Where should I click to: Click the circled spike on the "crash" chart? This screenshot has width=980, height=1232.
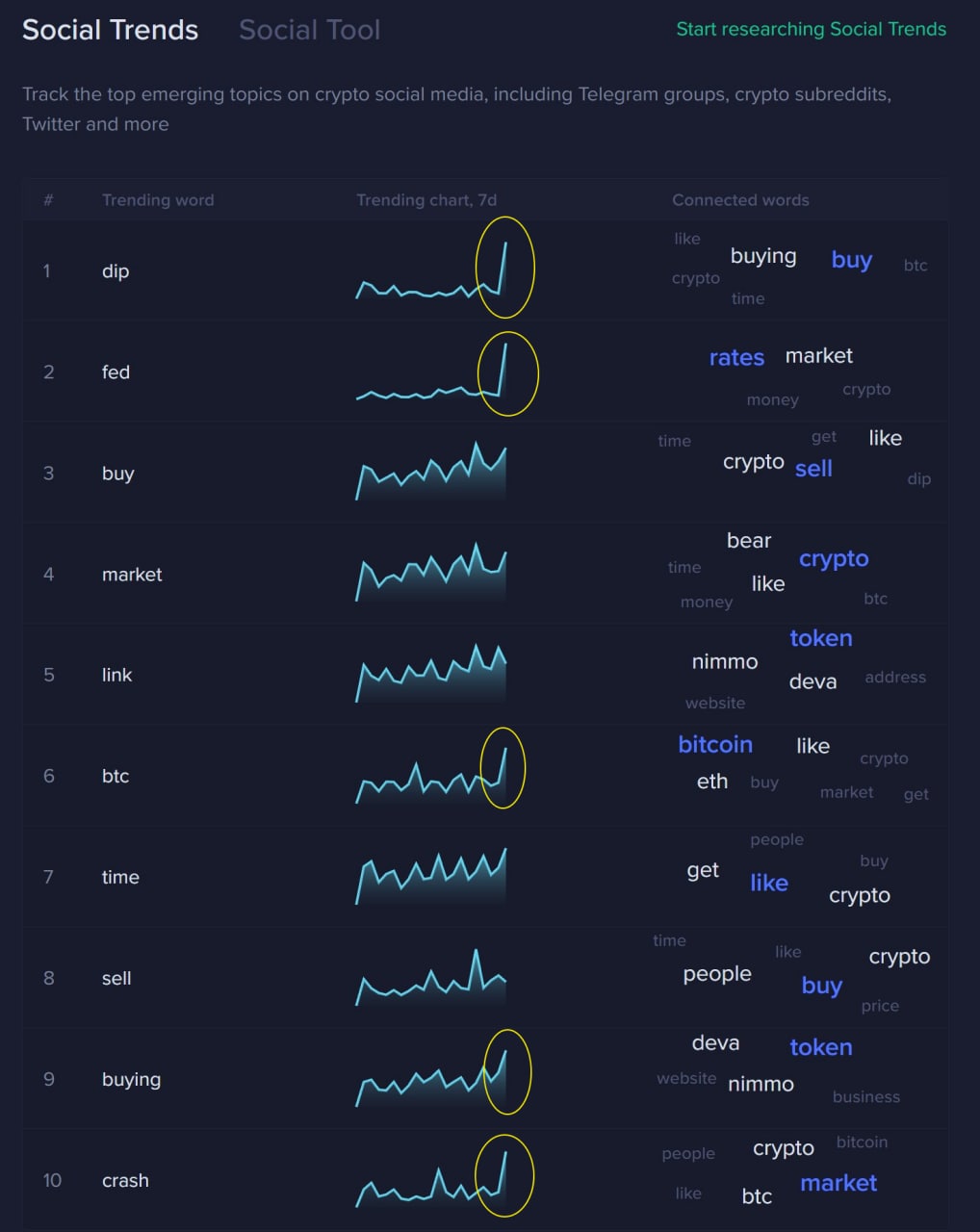coord(503,1175)
